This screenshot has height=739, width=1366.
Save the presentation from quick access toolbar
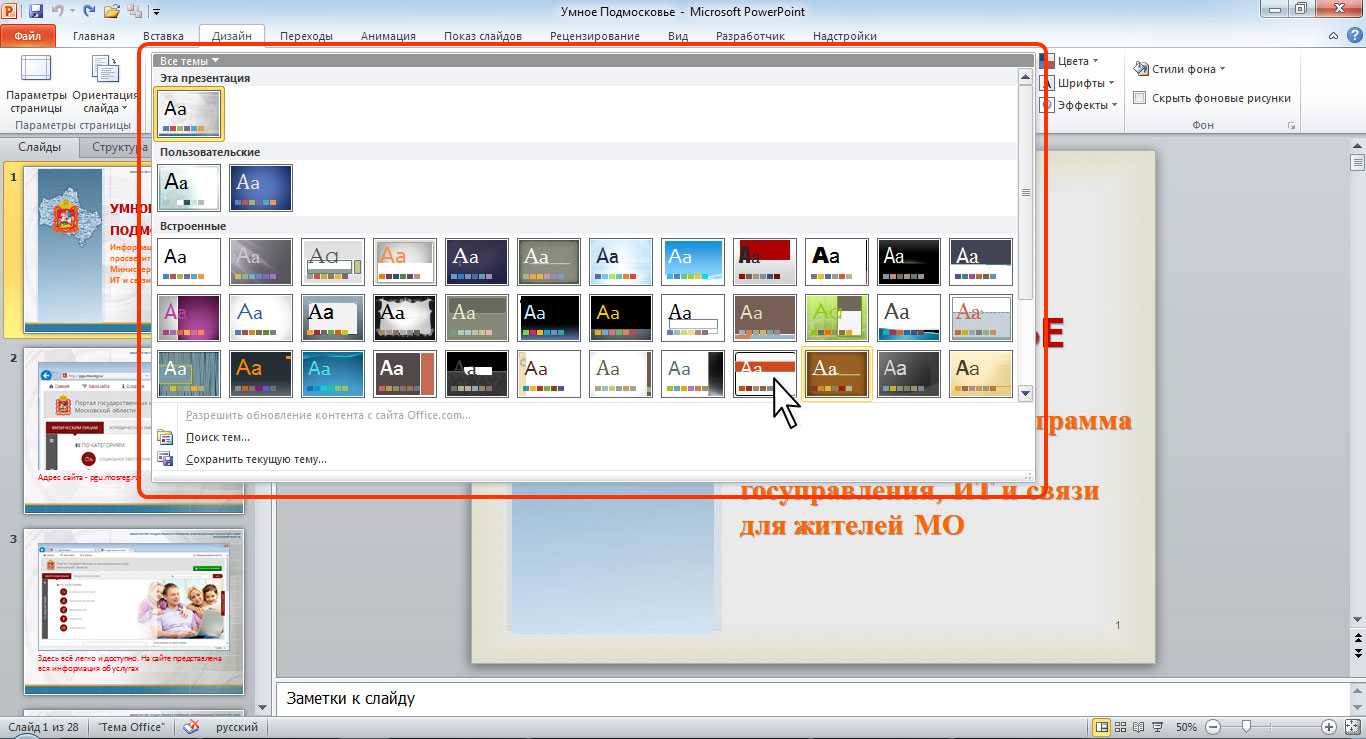tap(36, 11)
